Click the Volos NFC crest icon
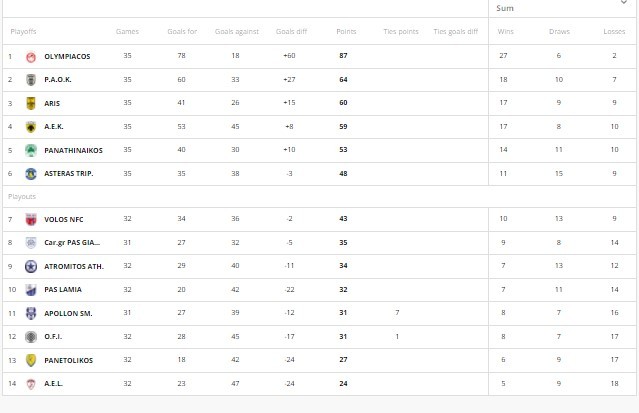This screenshot has width=639, height=413. point(31,219)
